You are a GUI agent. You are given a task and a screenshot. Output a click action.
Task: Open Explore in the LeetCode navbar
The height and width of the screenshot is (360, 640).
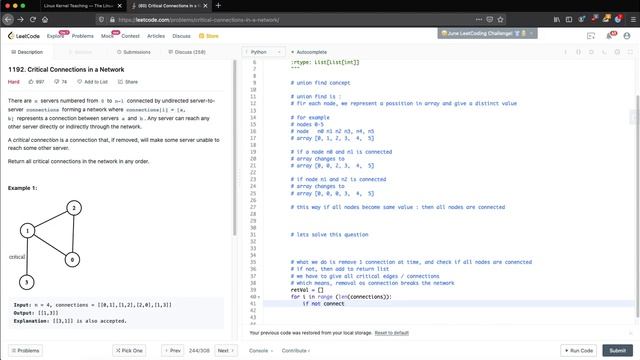point(55,36)
